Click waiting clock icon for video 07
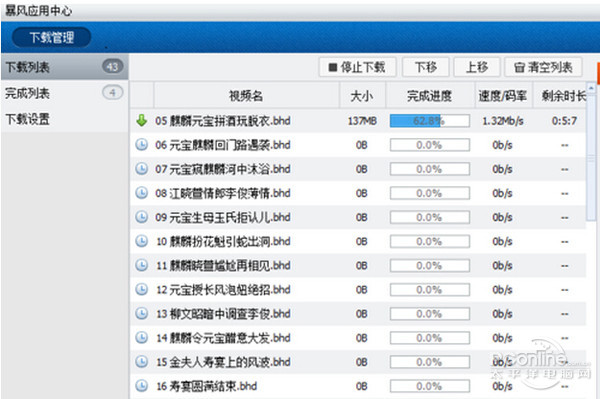Viewport: 600px width, 399px height. 142,169
